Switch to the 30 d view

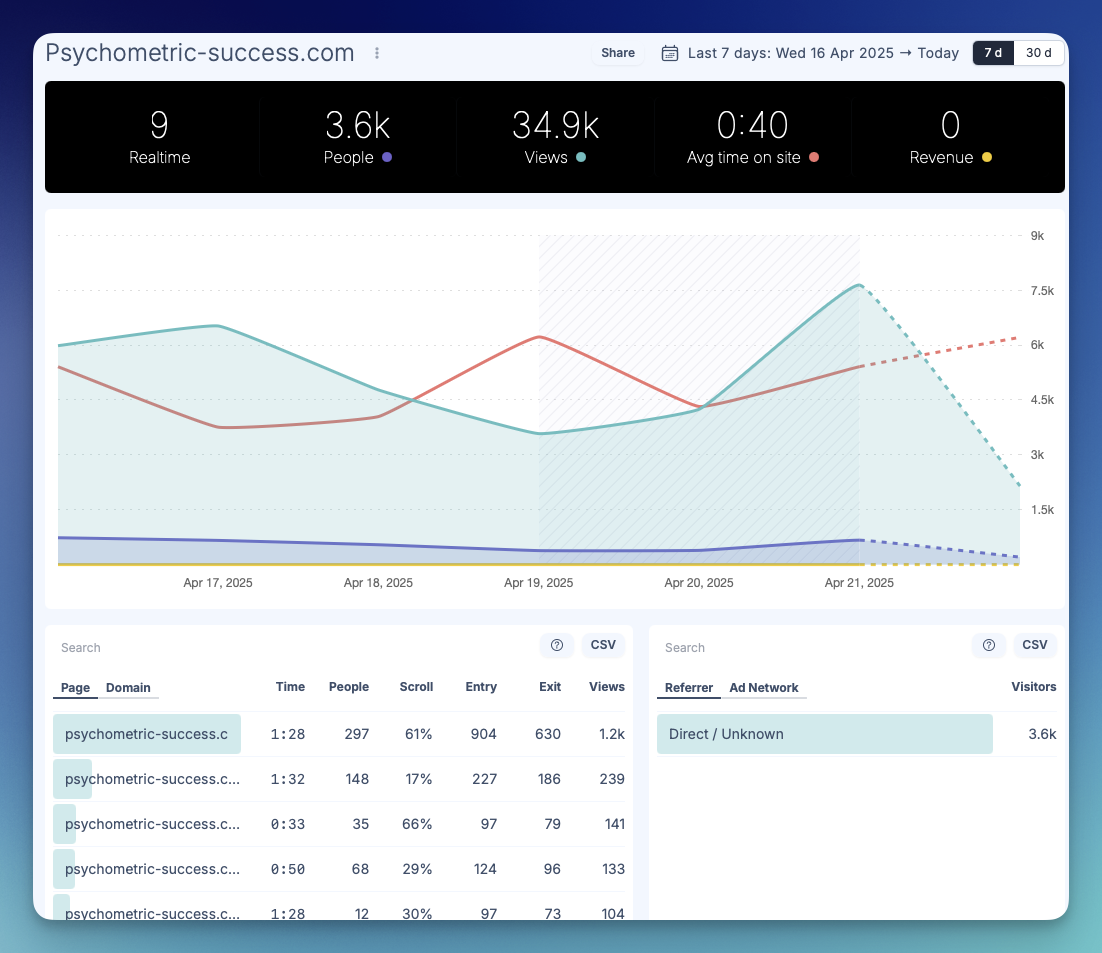(x=1038, y=53)
